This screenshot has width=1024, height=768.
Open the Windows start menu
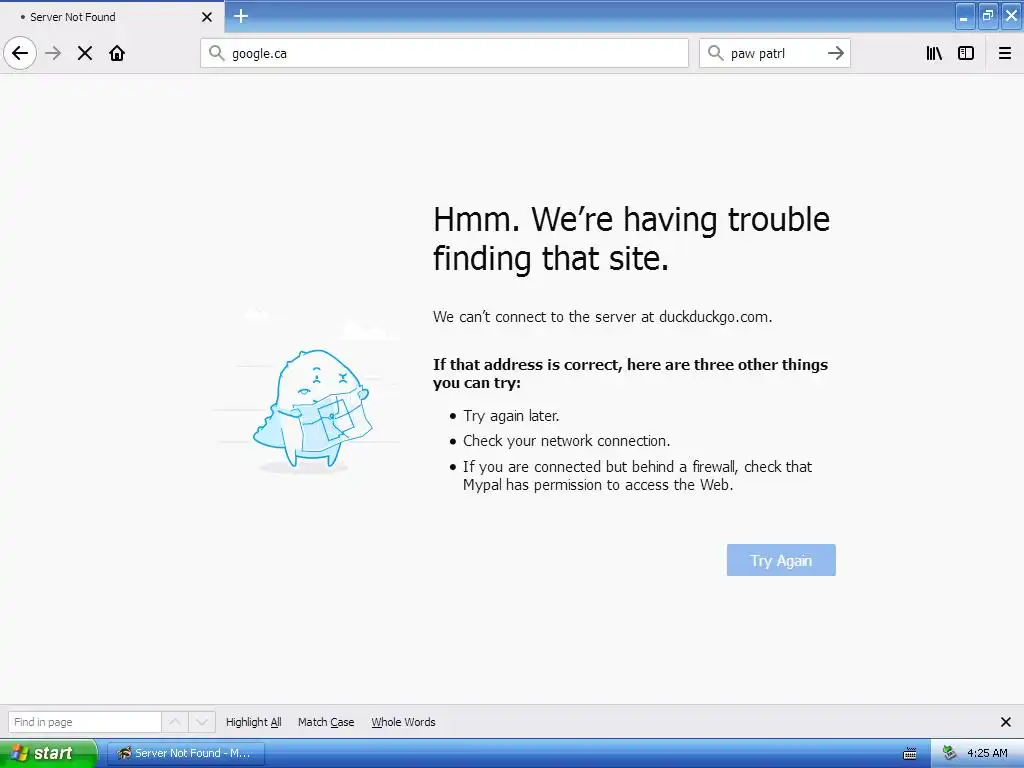pos(48,753)
